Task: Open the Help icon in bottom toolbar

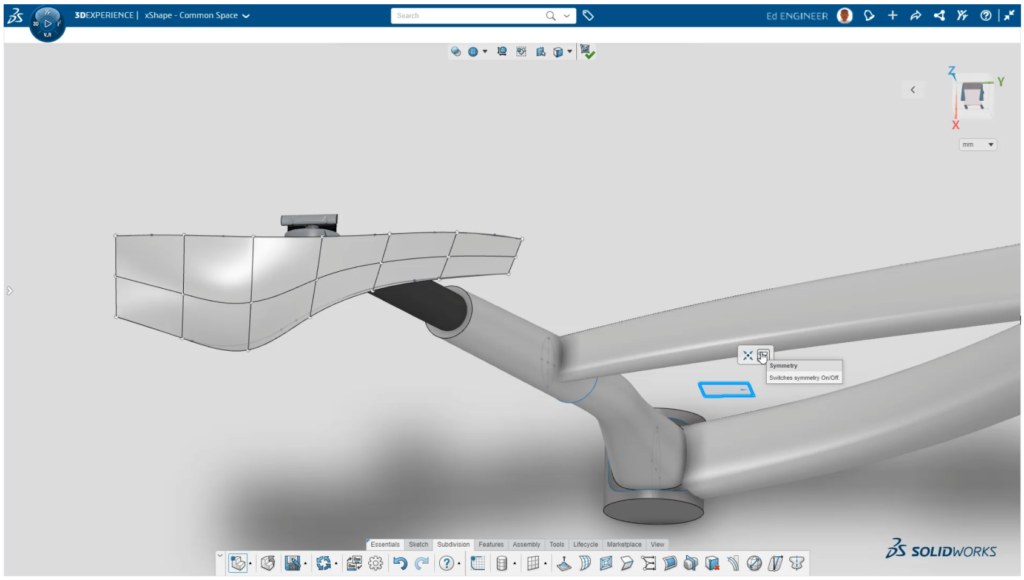Action: 448,563
